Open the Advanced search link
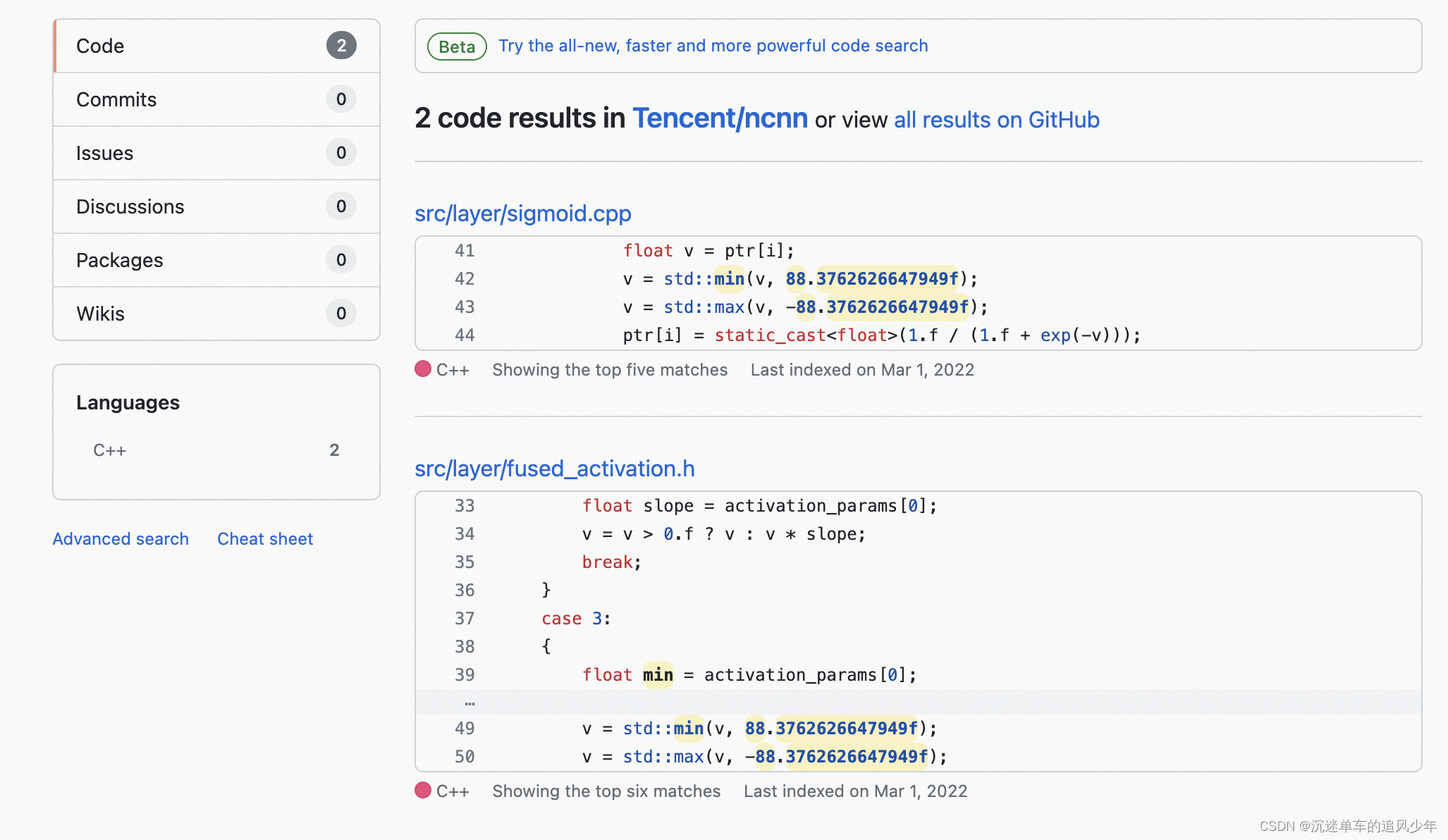Screen dimensions: 1448x840 pyautogui.click(x=121, y=539)
